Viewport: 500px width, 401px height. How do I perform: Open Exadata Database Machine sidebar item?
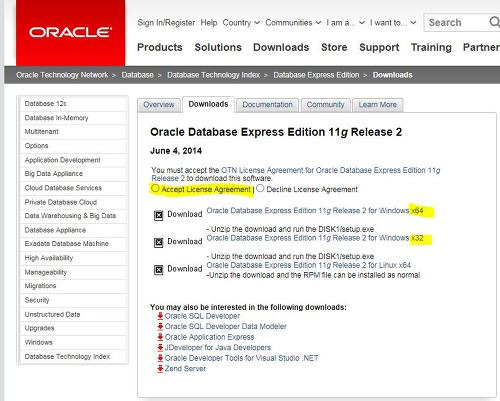pos(74,244)
